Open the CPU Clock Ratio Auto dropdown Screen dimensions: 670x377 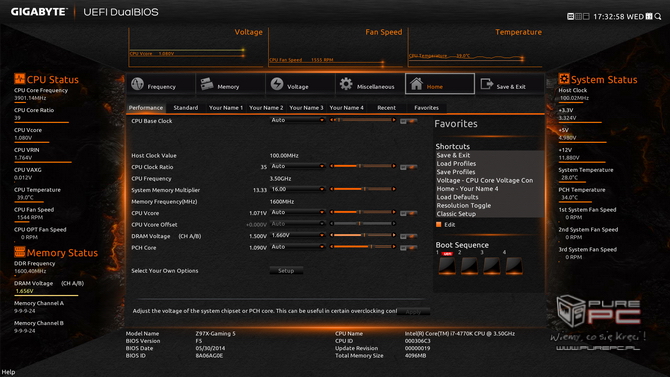point(297,166)
